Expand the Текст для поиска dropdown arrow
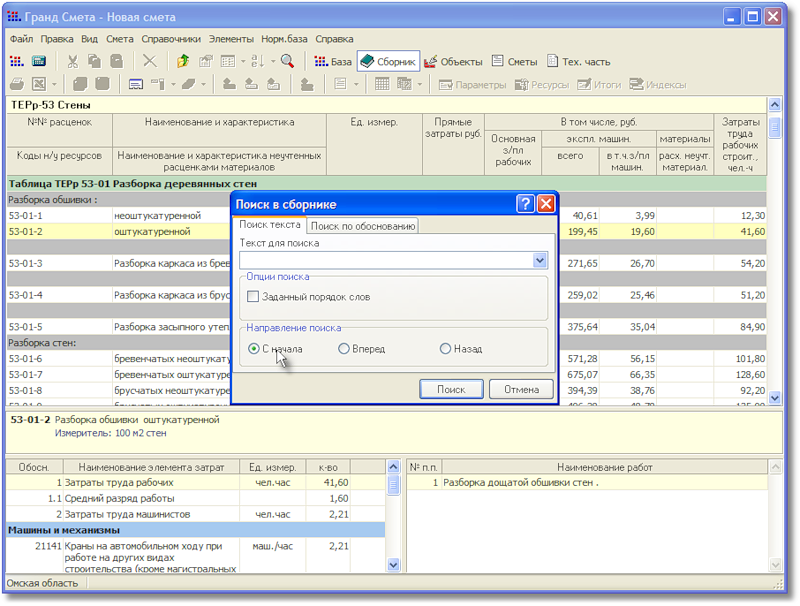The width and height of the screenshot is (800, 606). (x=540, y=261)
